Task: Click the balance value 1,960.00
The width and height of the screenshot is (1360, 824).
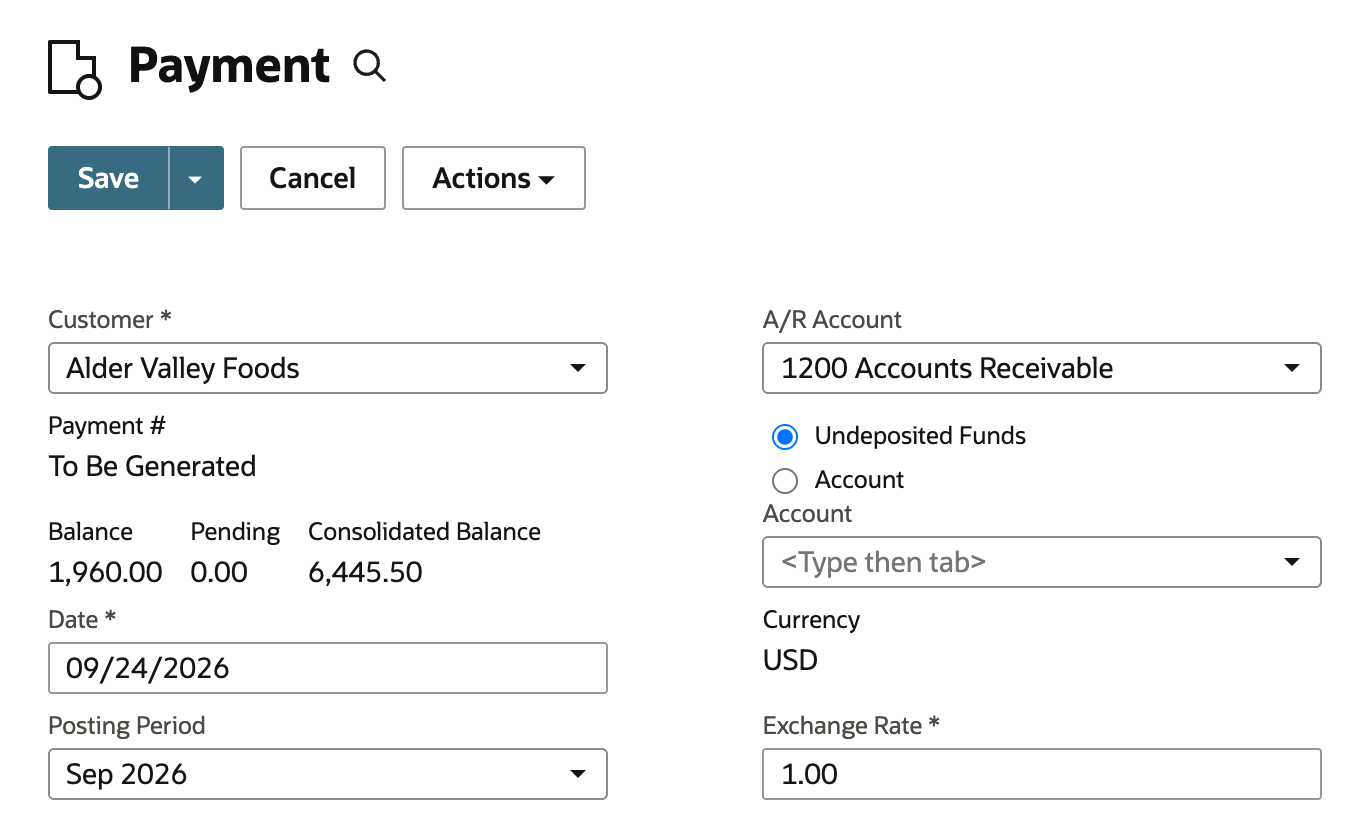Action: pyautogui.click(x=105, y=573)
